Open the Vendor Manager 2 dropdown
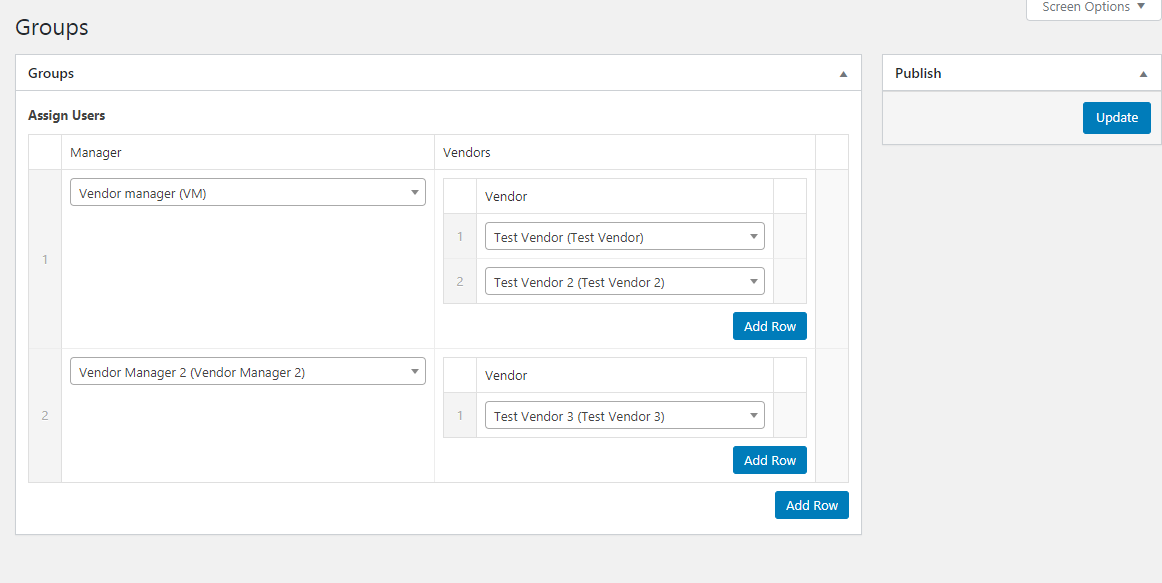Image resolution: width=1162 pixels, height=583 pixels. coord(248,372)
